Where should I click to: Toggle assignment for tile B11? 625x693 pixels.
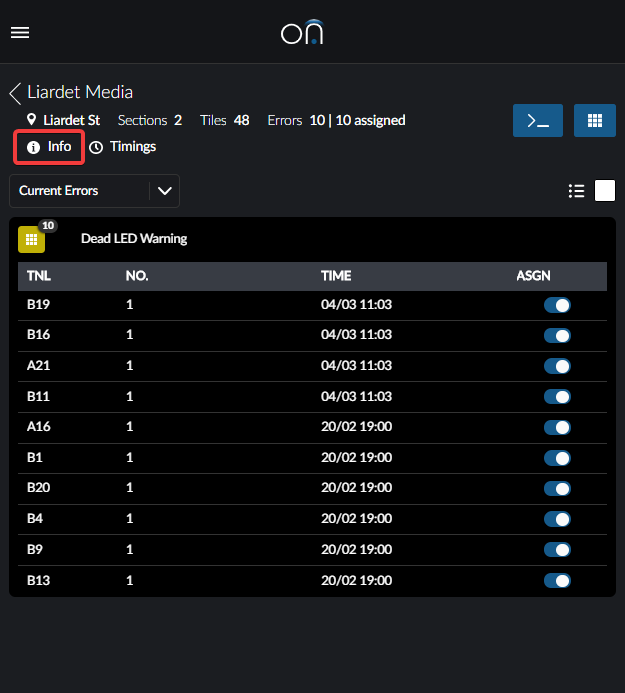557,396
